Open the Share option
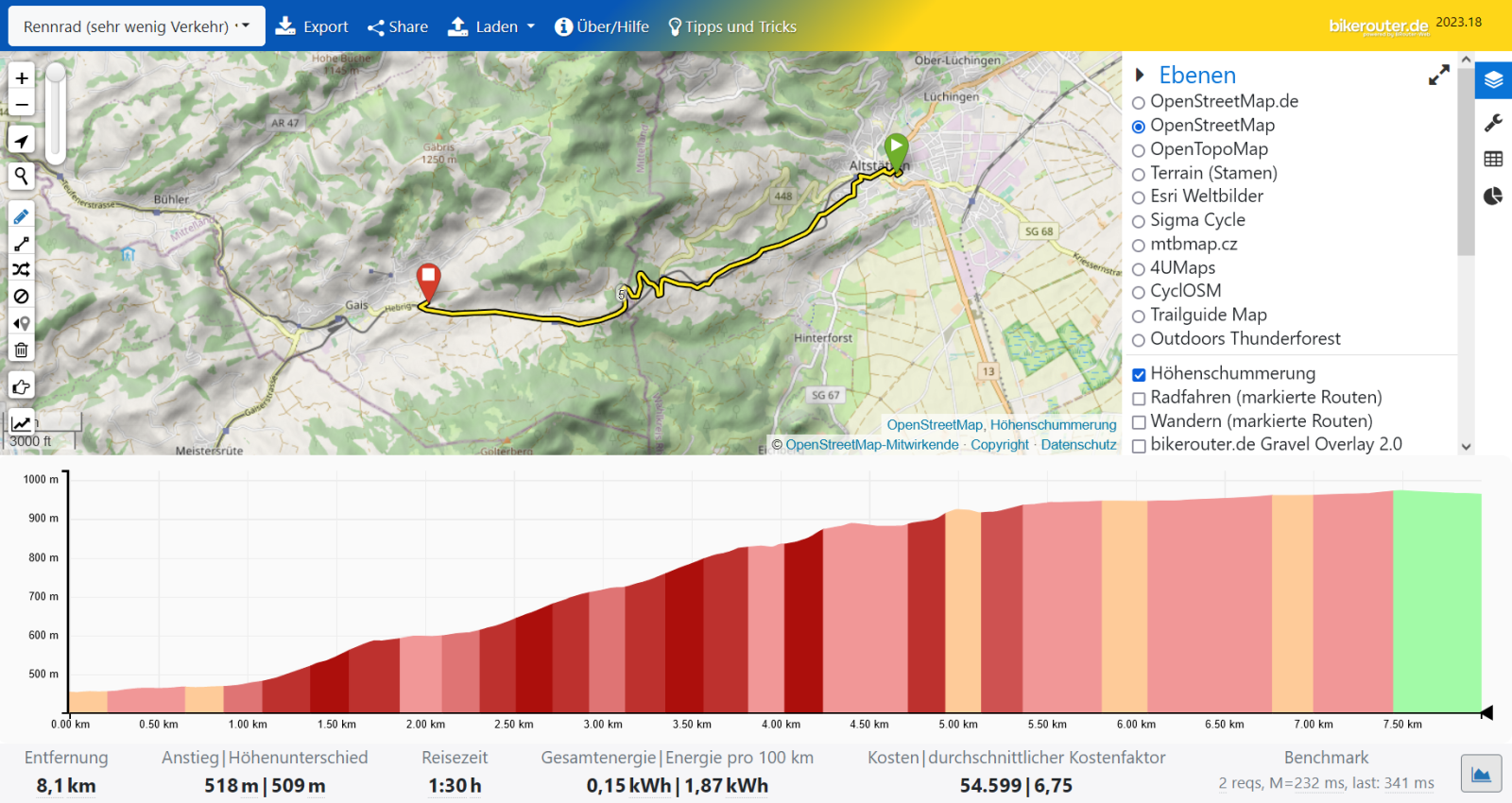Screen dimensions: 1512x803 click(x=398, y=26)
